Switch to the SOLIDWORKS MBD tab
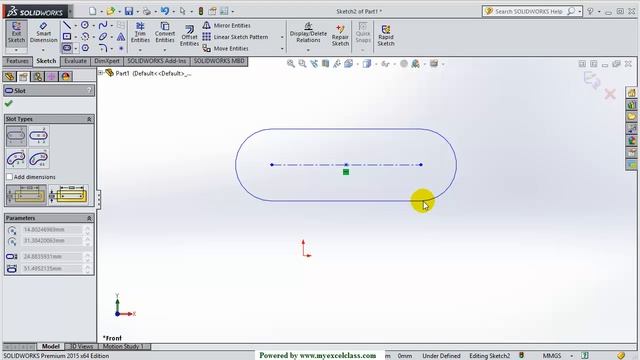Image resolution: width=640 pixels, height=360 pixels. click(x=219, y=61)
